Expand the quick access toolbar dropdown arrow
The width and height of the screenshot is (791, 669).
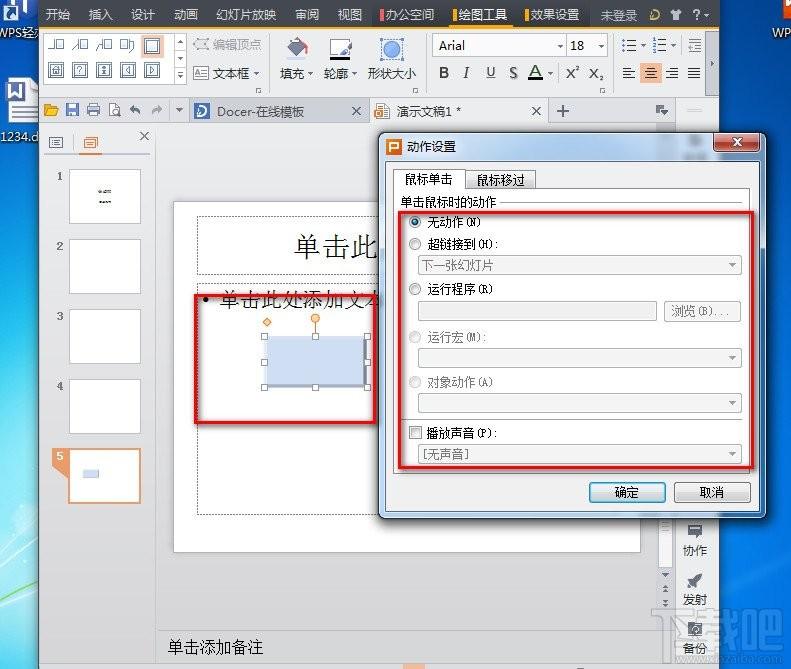coord(179,110)
